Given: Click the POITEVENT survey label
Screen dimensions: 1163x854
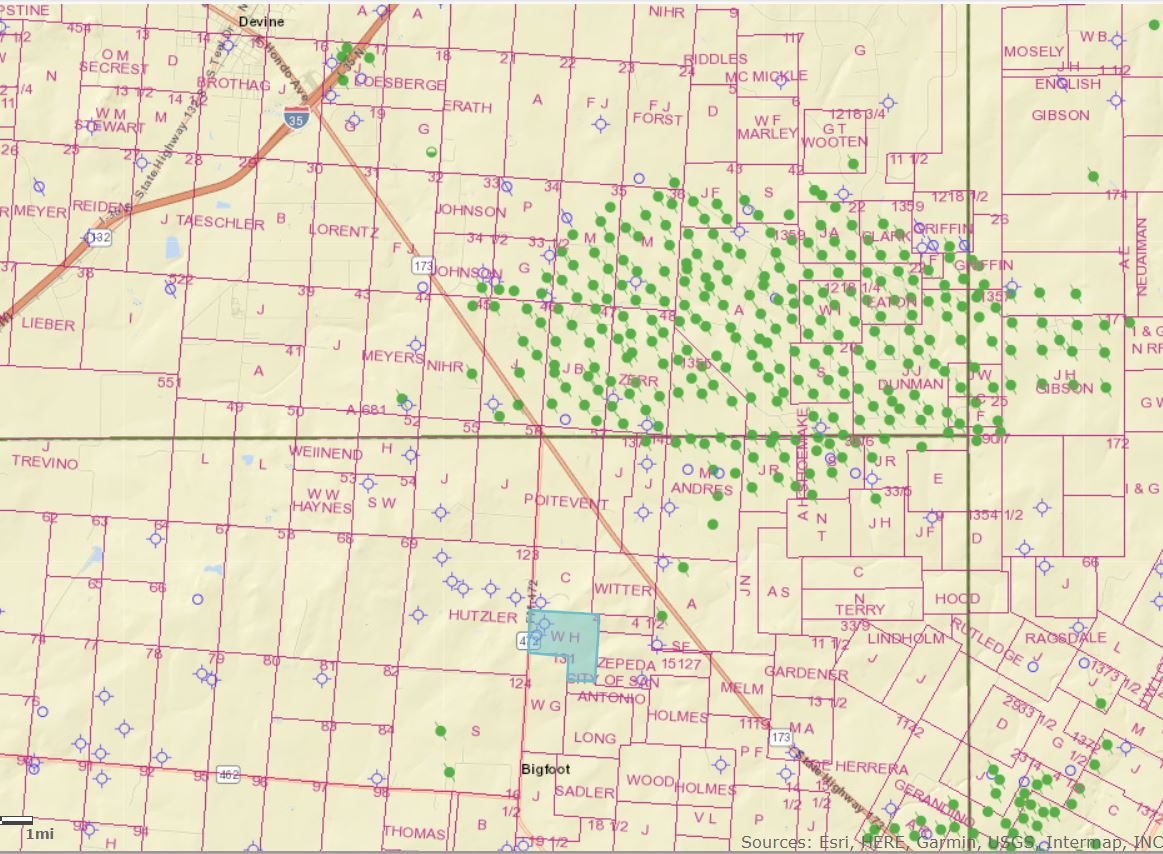Looking at the screenshot, I should [565, 503].
